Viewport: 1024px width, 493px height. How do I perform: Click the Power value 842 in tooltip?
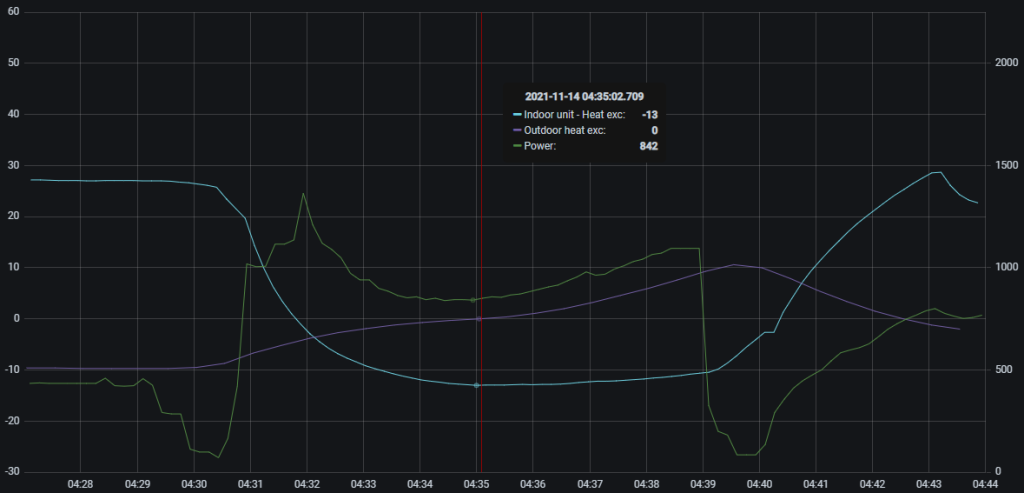tap(648, 147)
